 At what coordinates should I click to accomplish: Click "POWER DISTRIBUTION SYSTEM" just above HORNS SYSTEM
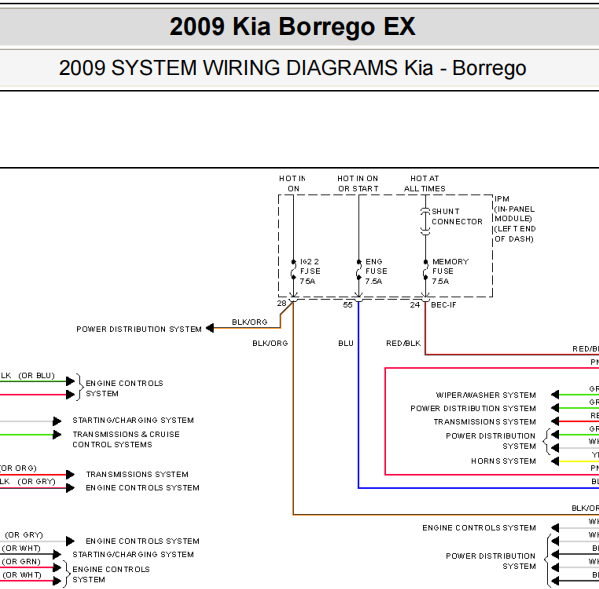coord(491,441)
